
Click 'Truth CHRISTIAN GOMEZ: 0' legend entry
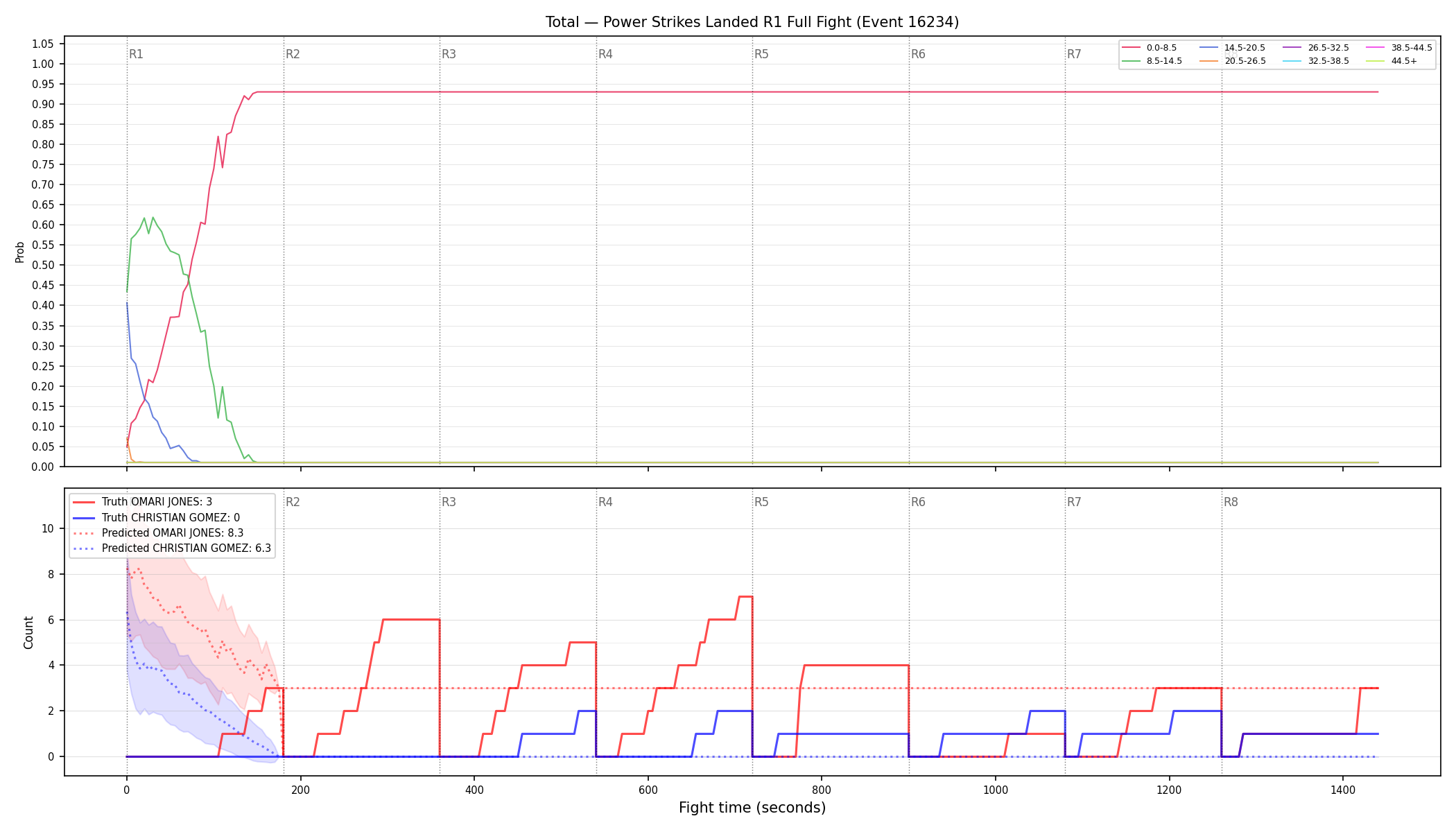click(x=171, y=518)
